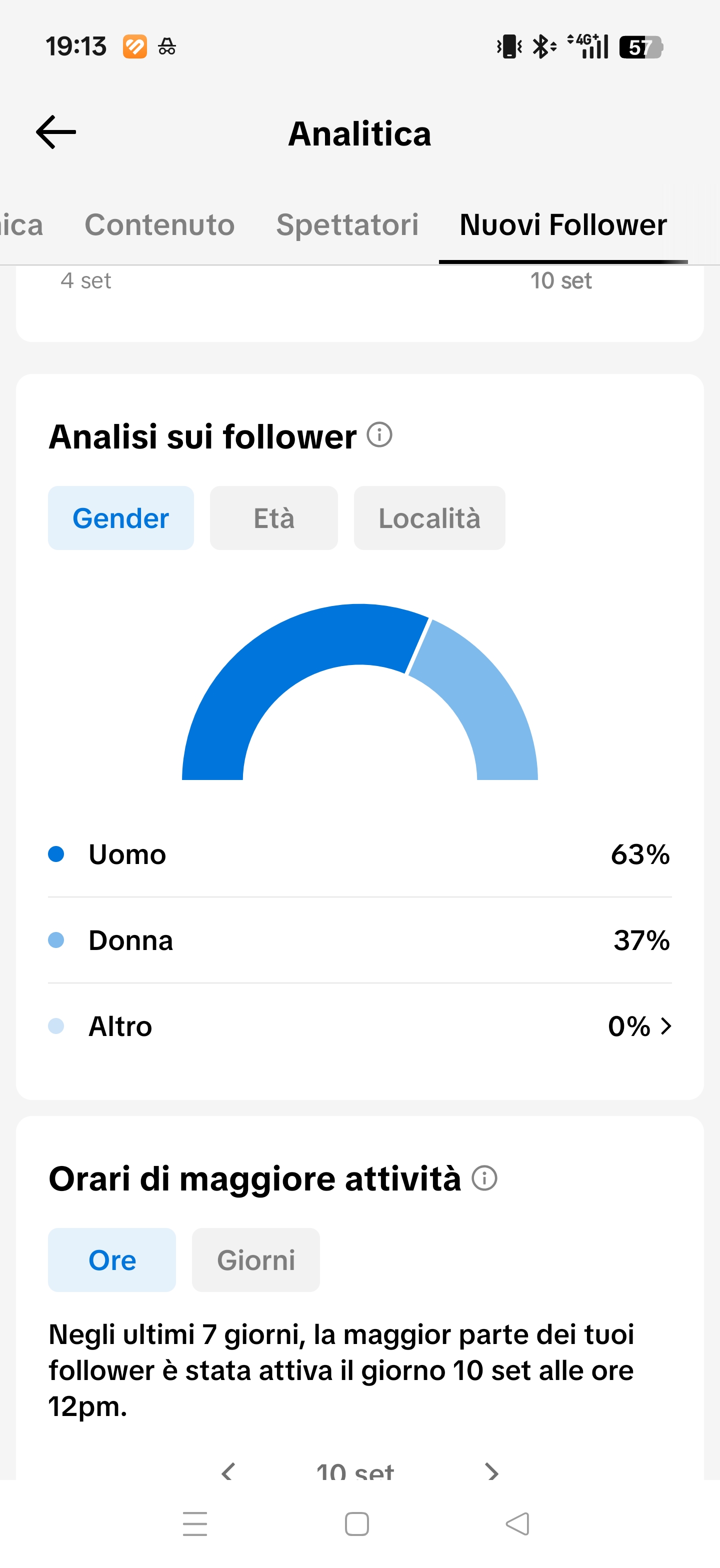Go to previous day with left chevron
The height and width of the screenshot is (1568, 720).
[x=228, y=1472]
